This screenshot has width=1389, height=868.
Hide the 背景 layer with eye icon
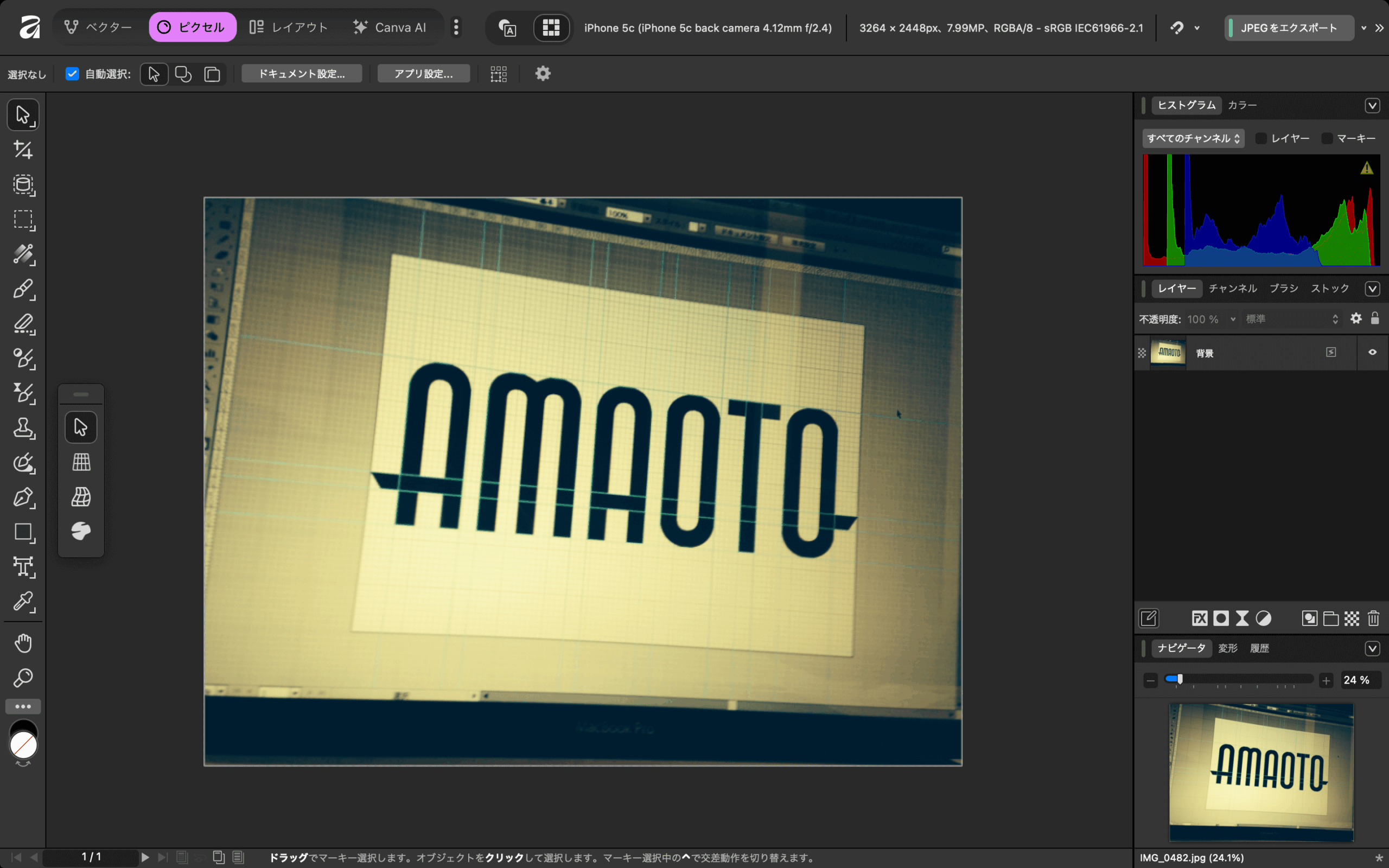tap(1372, 353)
